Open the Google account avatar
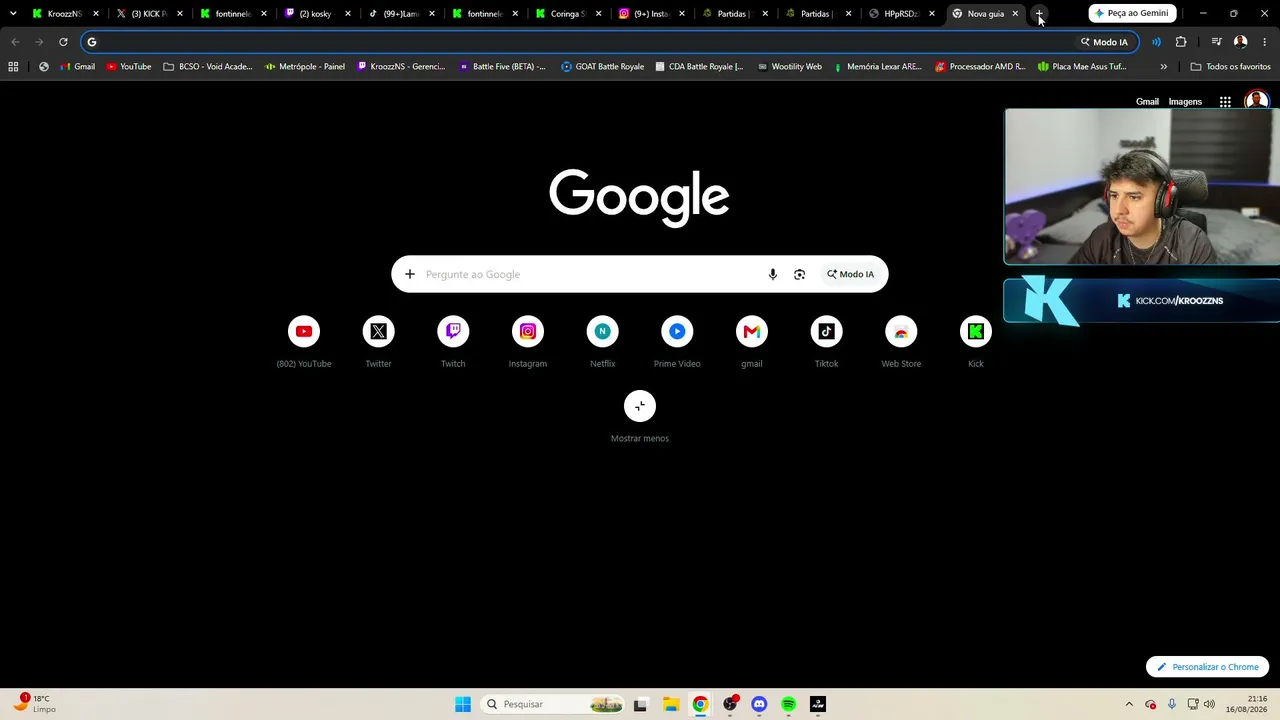The height and width of the screenshot is (720, 1280). (1256, 102)
